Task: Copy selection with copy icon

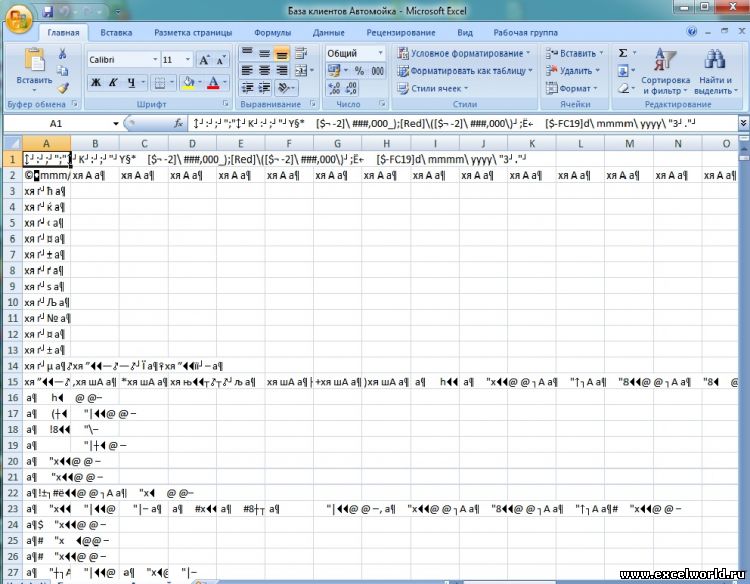Action: (63, 71)
